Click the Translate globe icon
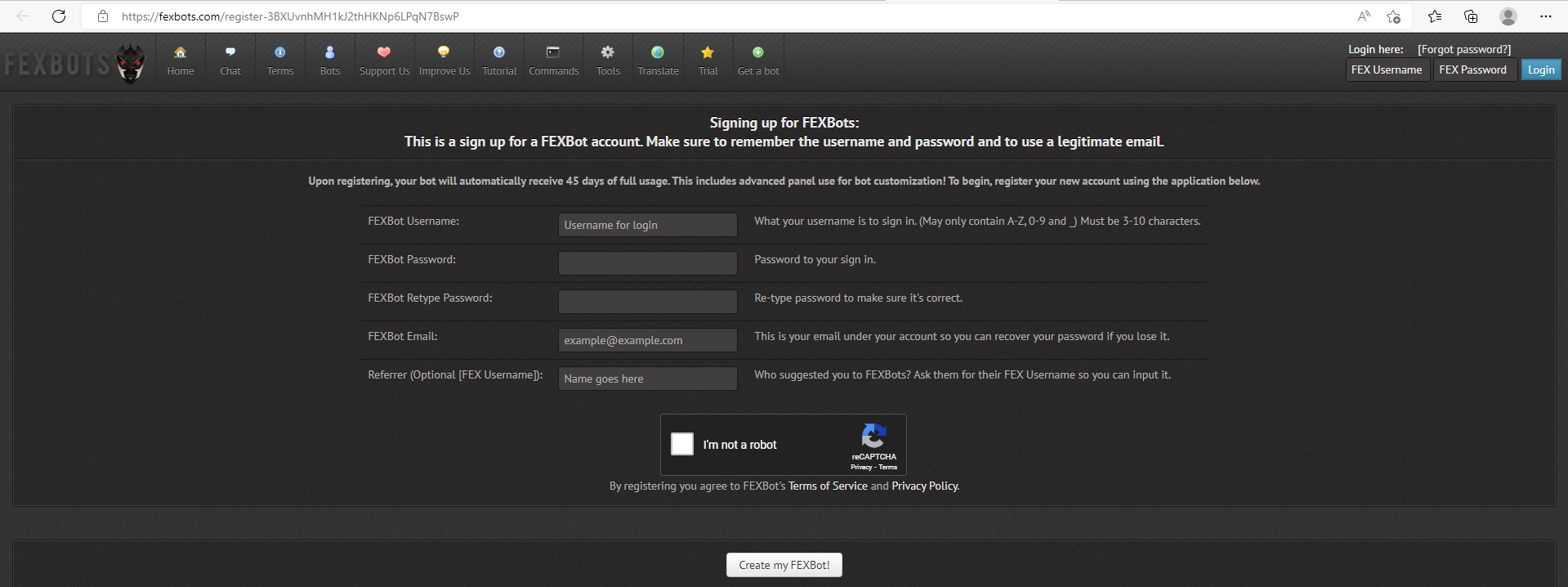This screenshot has width=1568, height=587. 658,52
